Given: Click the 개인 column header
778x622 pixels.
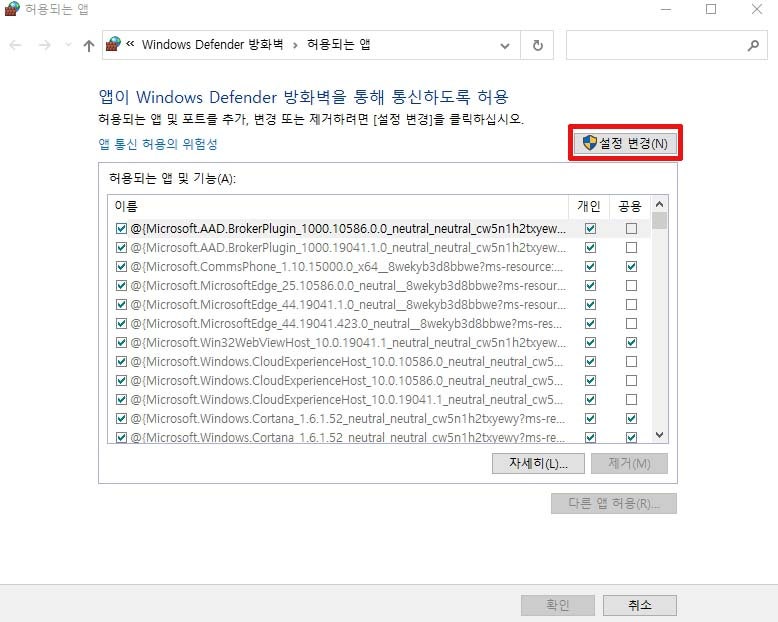Looking at the screenshot, I should 589,206.
